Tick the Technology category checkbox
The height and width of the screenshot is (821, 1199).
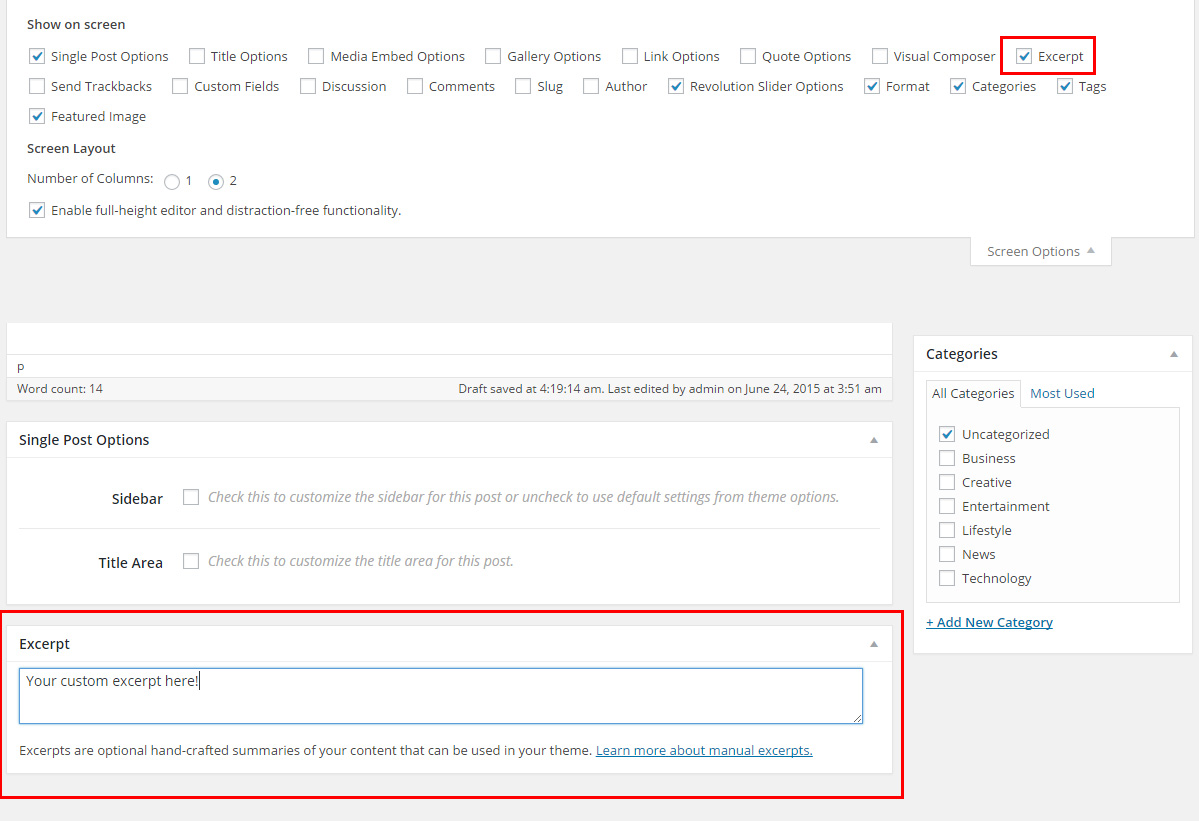point(947,579)
